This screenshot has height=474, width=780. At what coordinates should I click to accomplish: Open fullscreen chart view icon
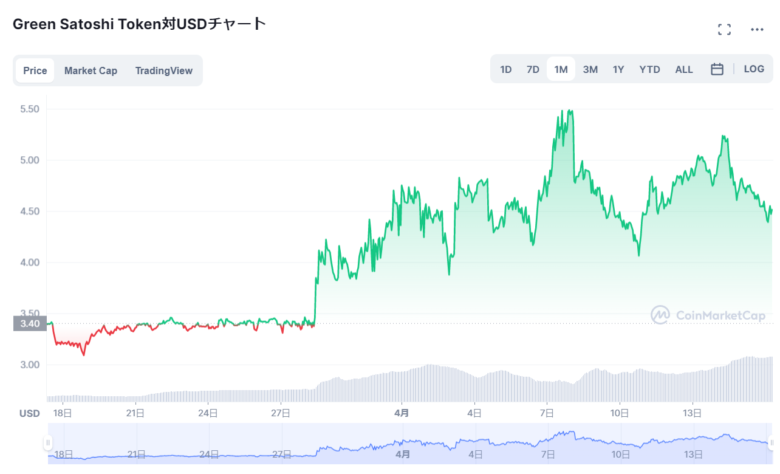coord(724,29)
